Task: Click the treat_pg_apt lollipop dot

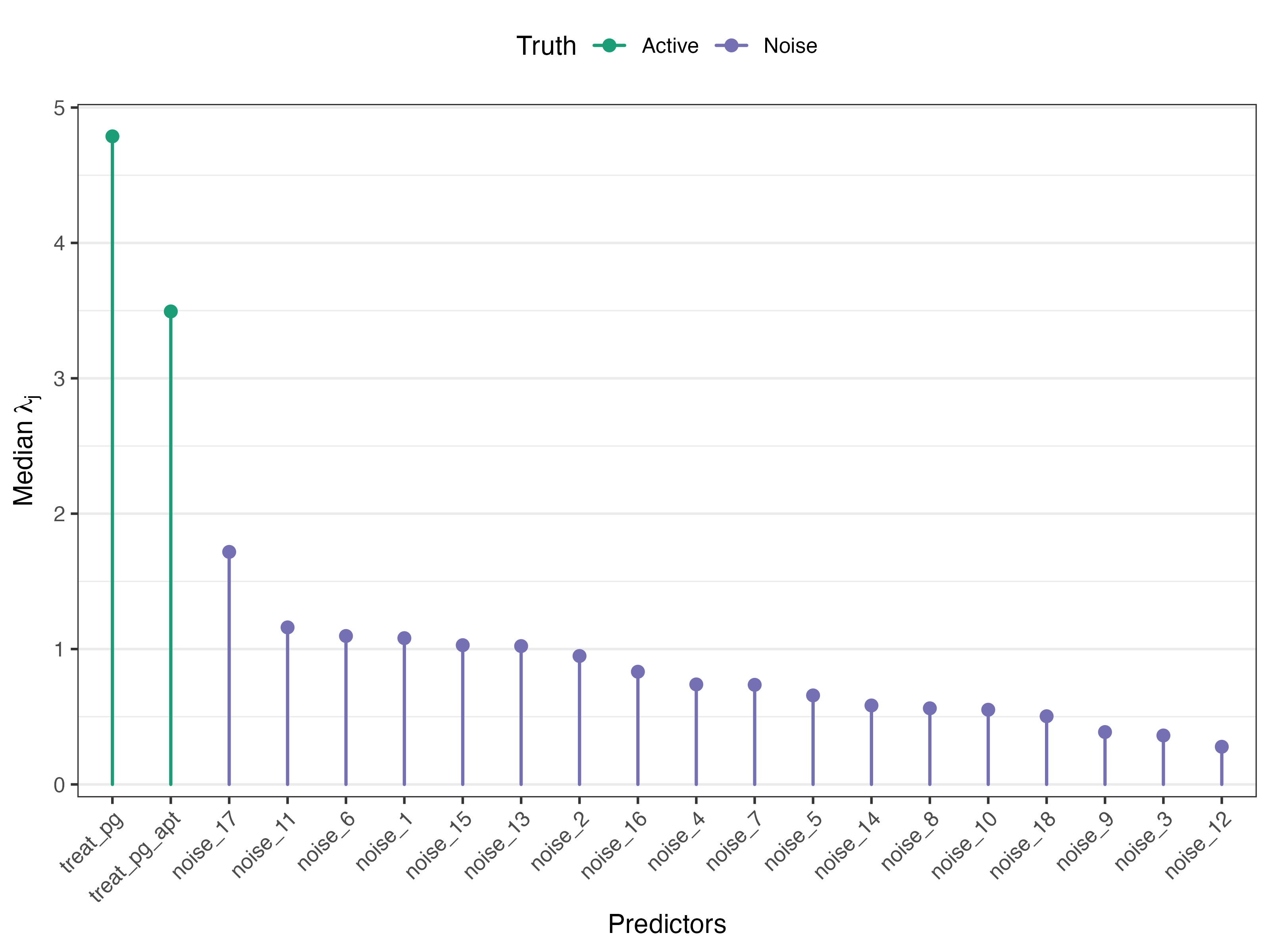Action: pos(171,312)
